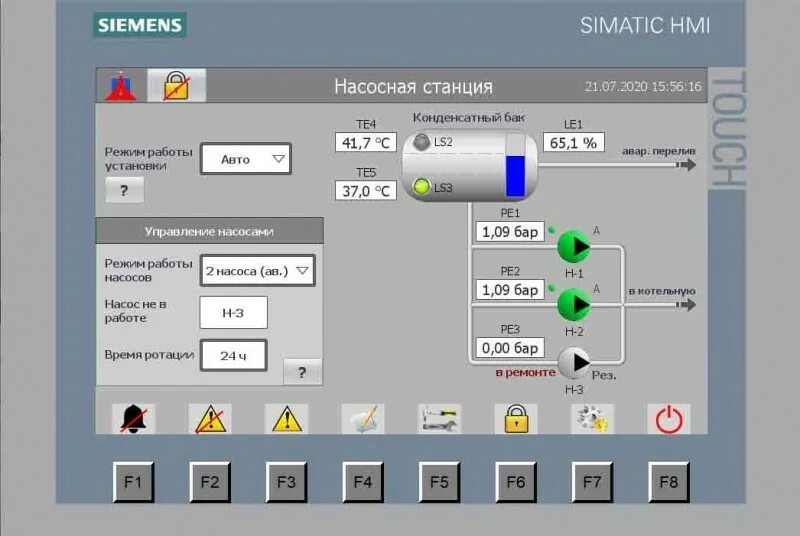Viewport: 800px width, 536px height.
Task: Click the blue tank level bar
Action: click(515, 176)
